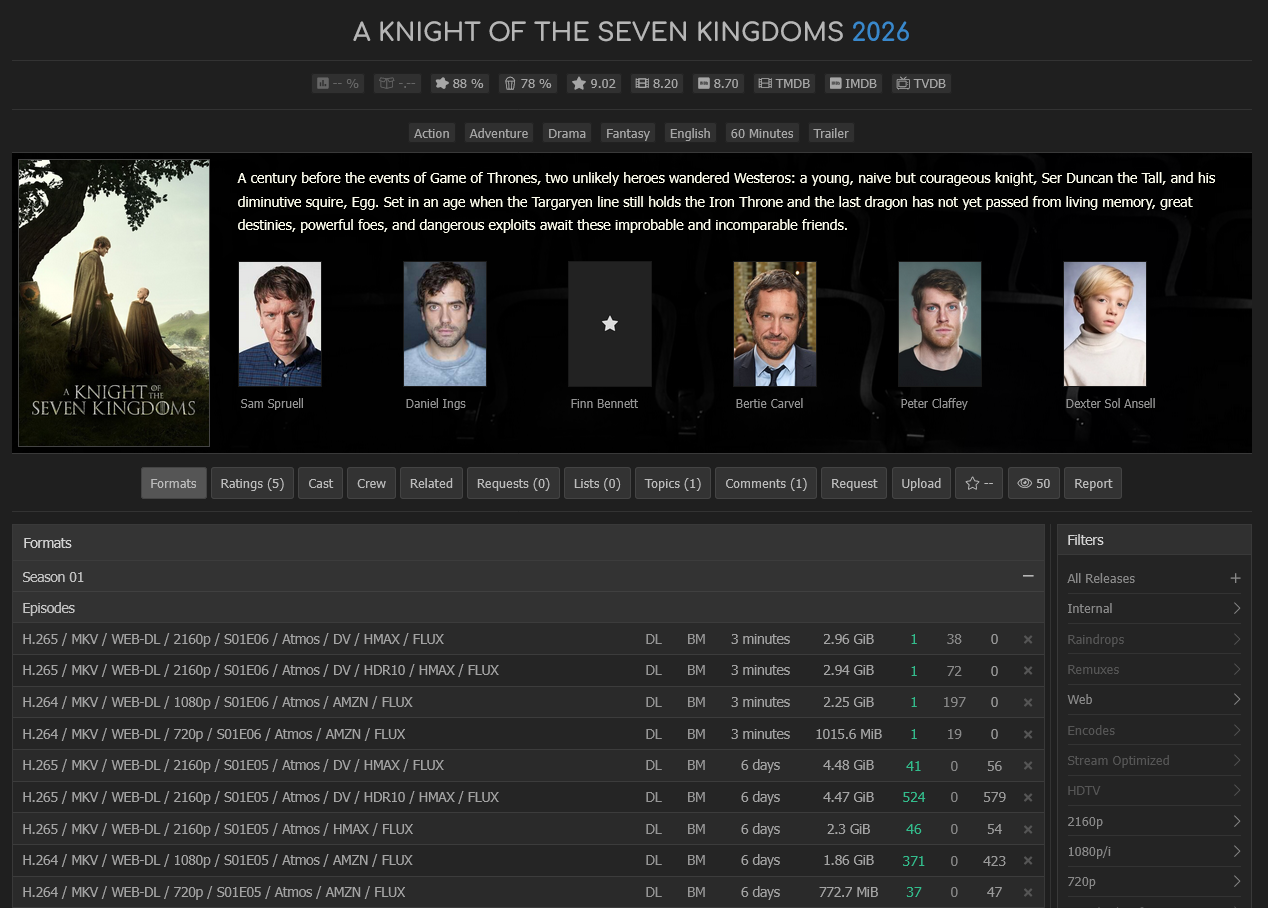Click the 8.70 rating badge
This screenshot has height=908, width=1268.
click(x=718, y=83)
